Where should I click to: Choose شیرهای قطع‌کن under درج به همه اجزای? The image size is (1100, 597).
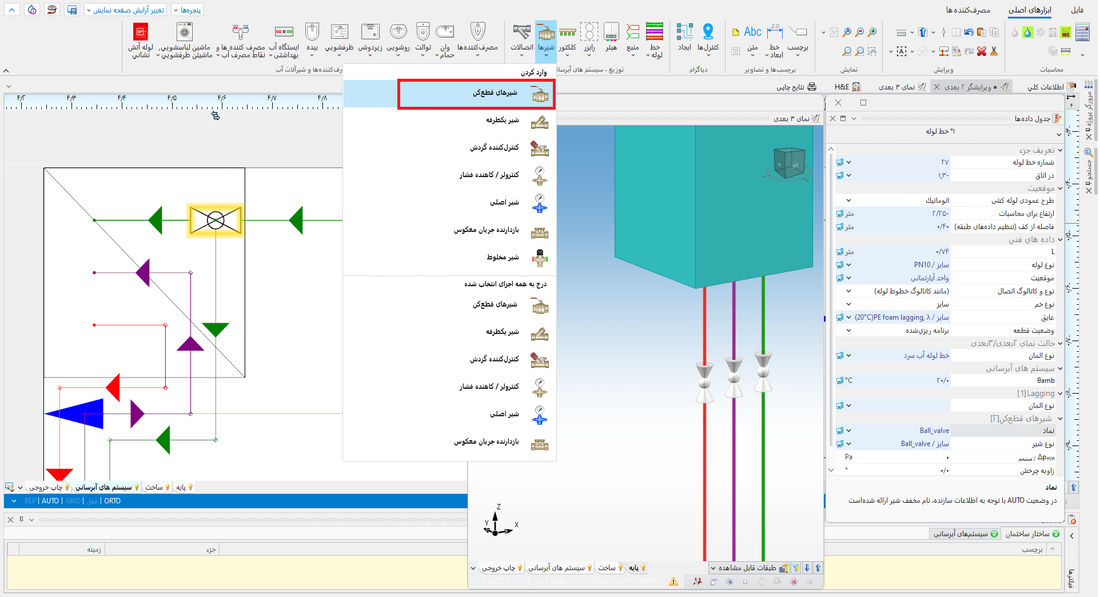click(x=450, y=305)
